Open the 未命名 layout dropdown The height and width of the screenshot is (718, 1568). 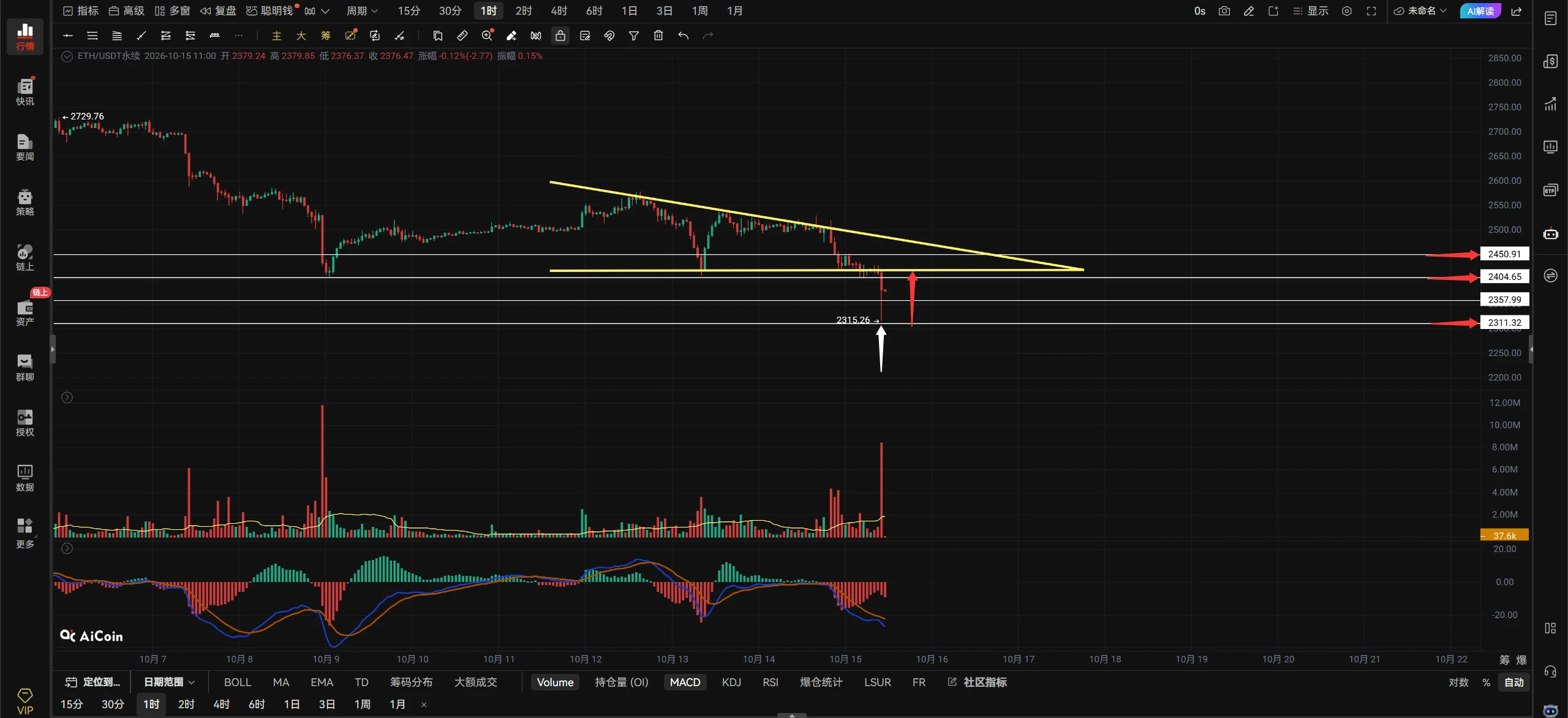pos(1420,11)
